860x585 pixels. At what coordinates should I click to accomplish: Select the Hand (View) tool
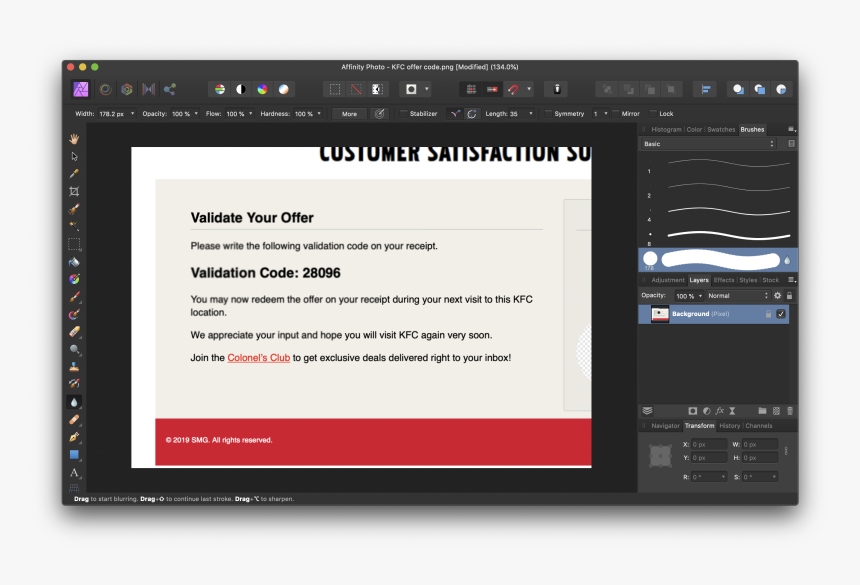tap(74, 138)
